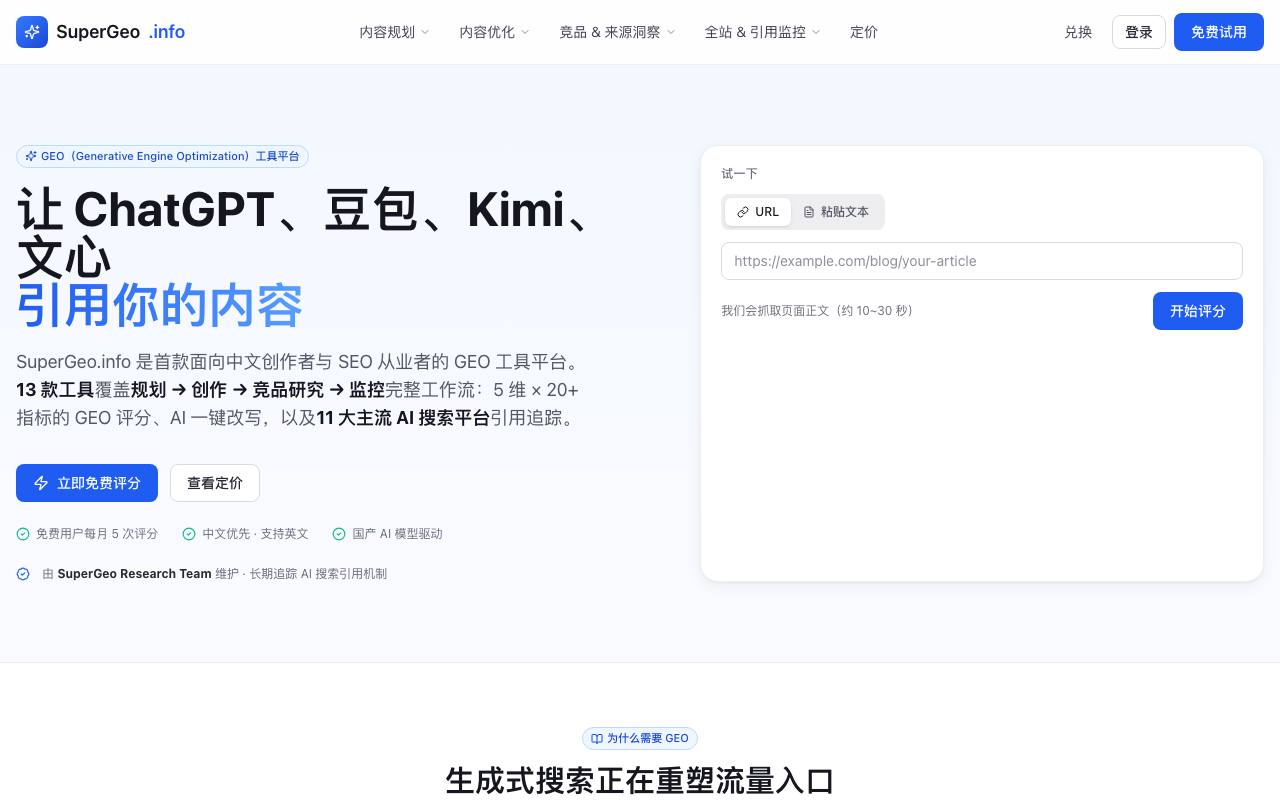The image size is (1280, 800).
Task: Click the document icon on 粘贴文本 tab
Action: pos(809,212)
